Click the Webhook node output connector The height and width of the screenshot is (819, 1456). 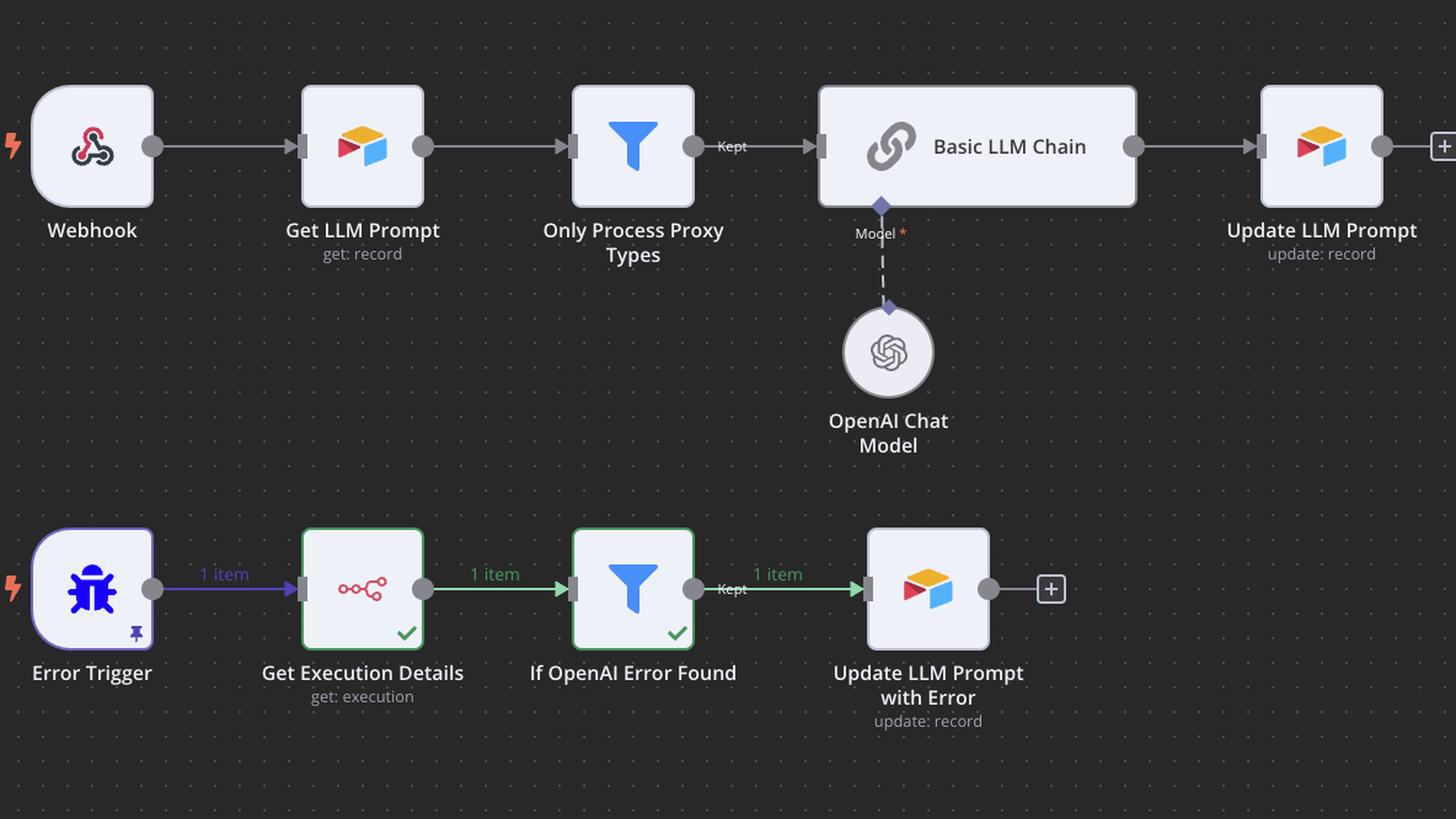point(152,146)
